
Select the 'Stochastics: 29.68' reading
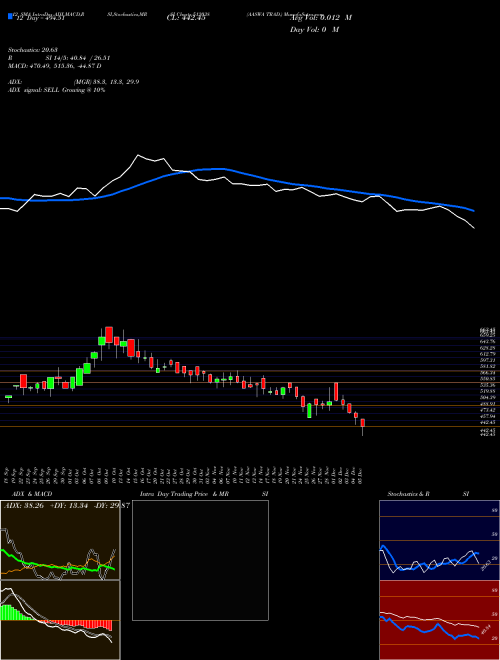[x=33, y=50]
